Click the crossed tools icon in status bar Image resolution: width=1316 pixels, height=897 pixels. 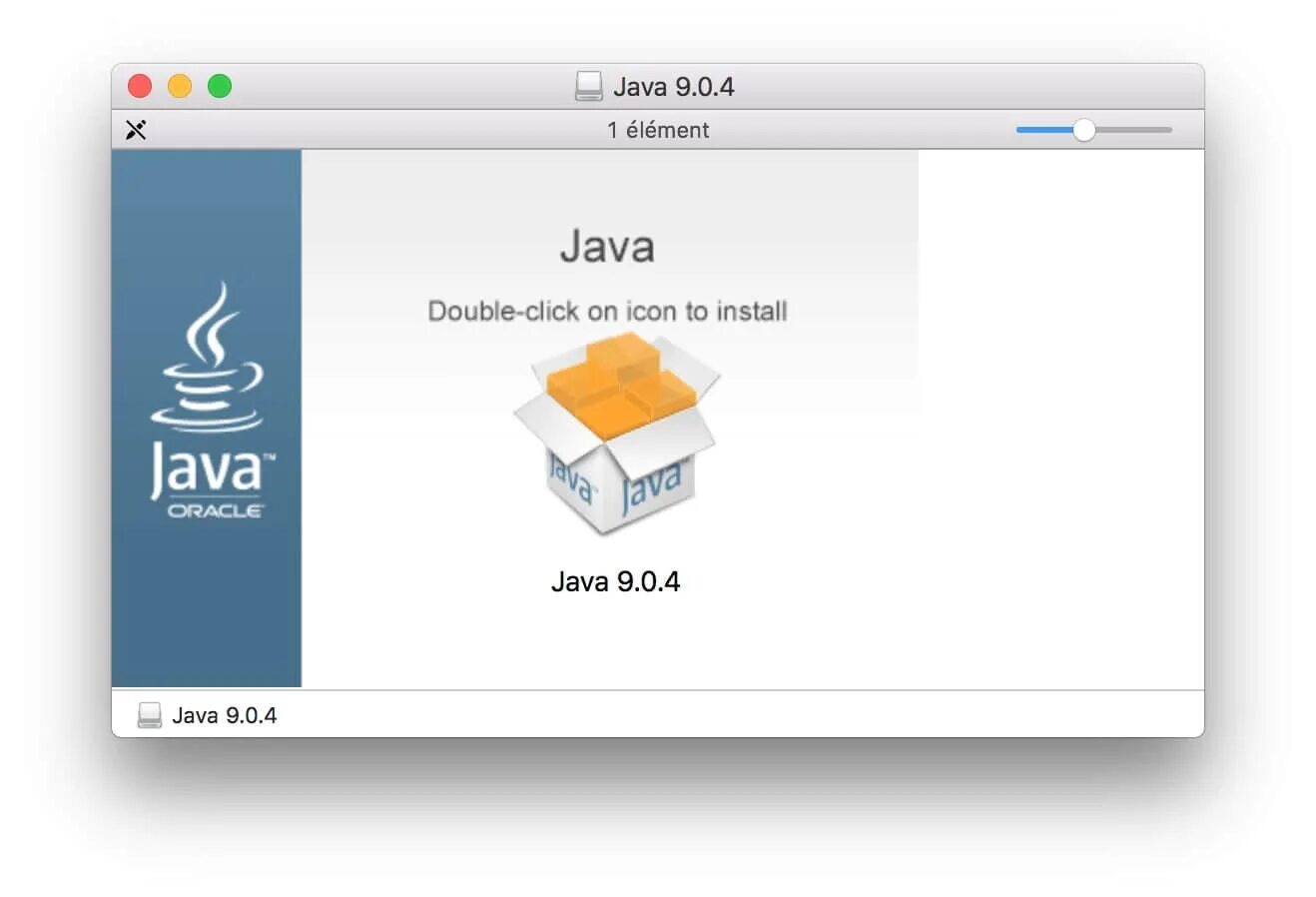click(136, 130)
